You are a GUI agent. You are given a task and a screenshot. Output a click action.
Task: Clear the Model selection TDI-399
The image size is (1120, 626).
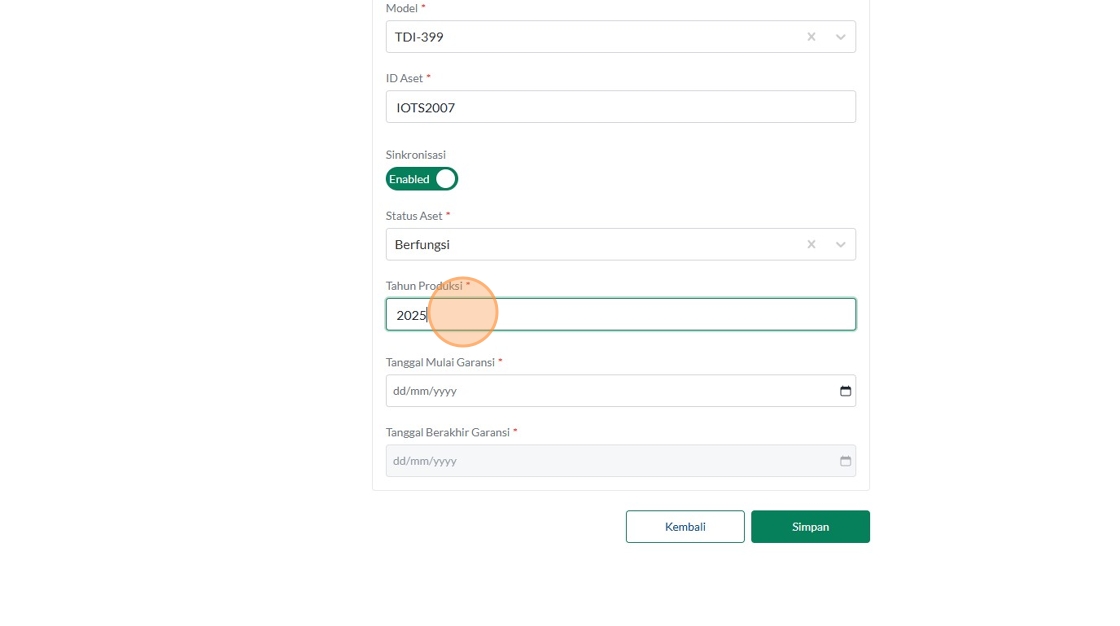[811, 37]
